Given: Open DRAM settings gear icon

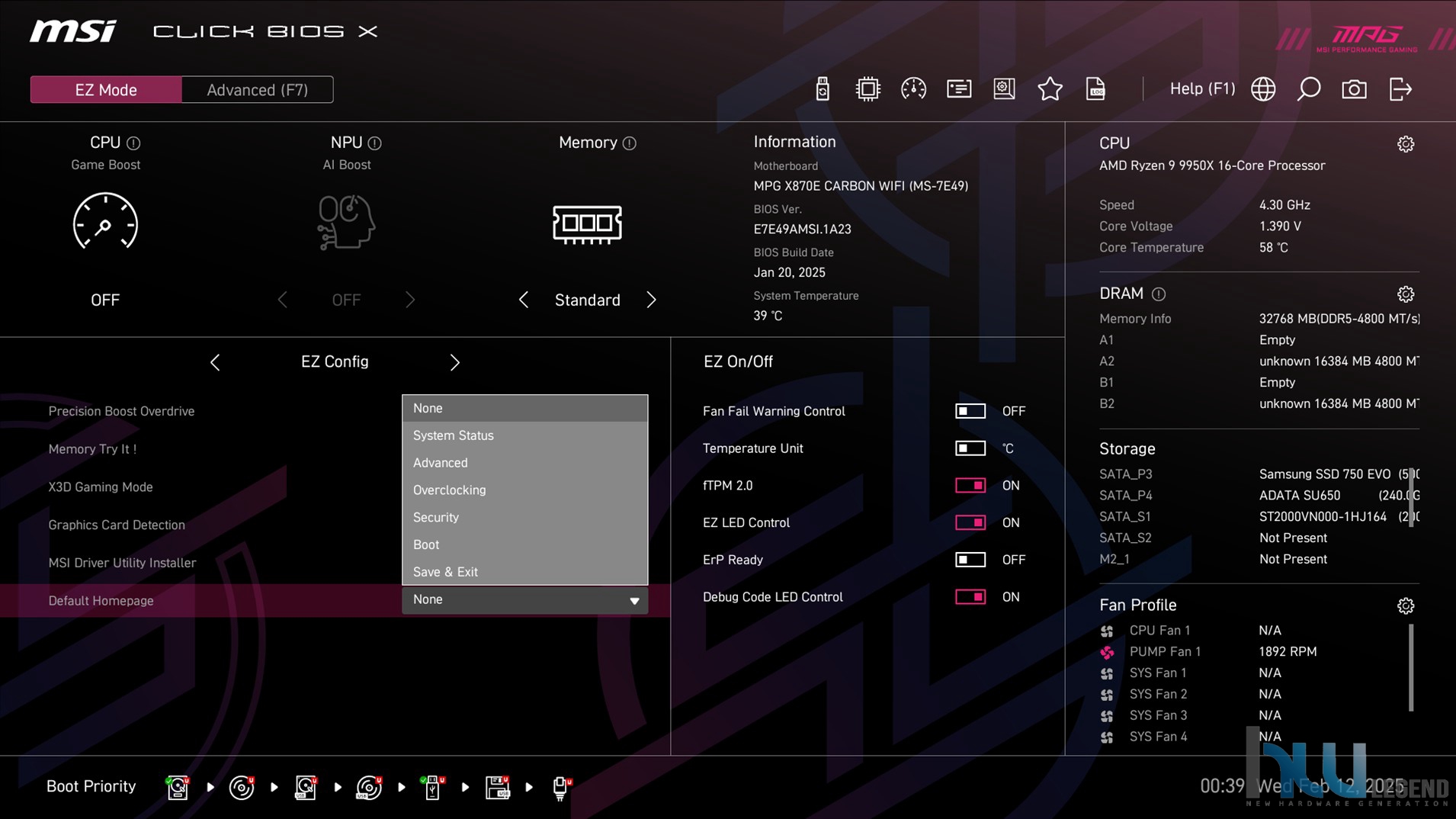Looking at the screenshot, I should [1406, 294].
